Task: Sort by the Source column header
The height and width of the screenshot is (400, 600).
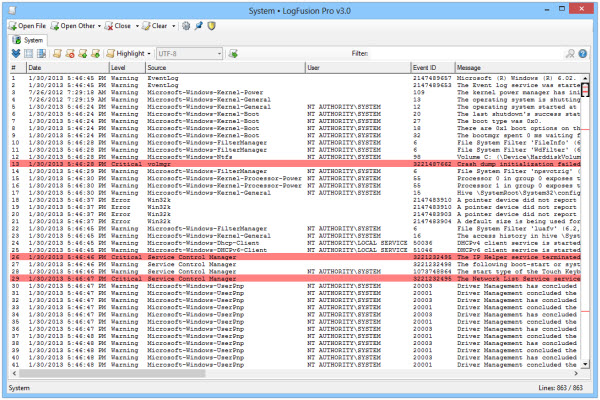Action: click(x=225, y=68)
